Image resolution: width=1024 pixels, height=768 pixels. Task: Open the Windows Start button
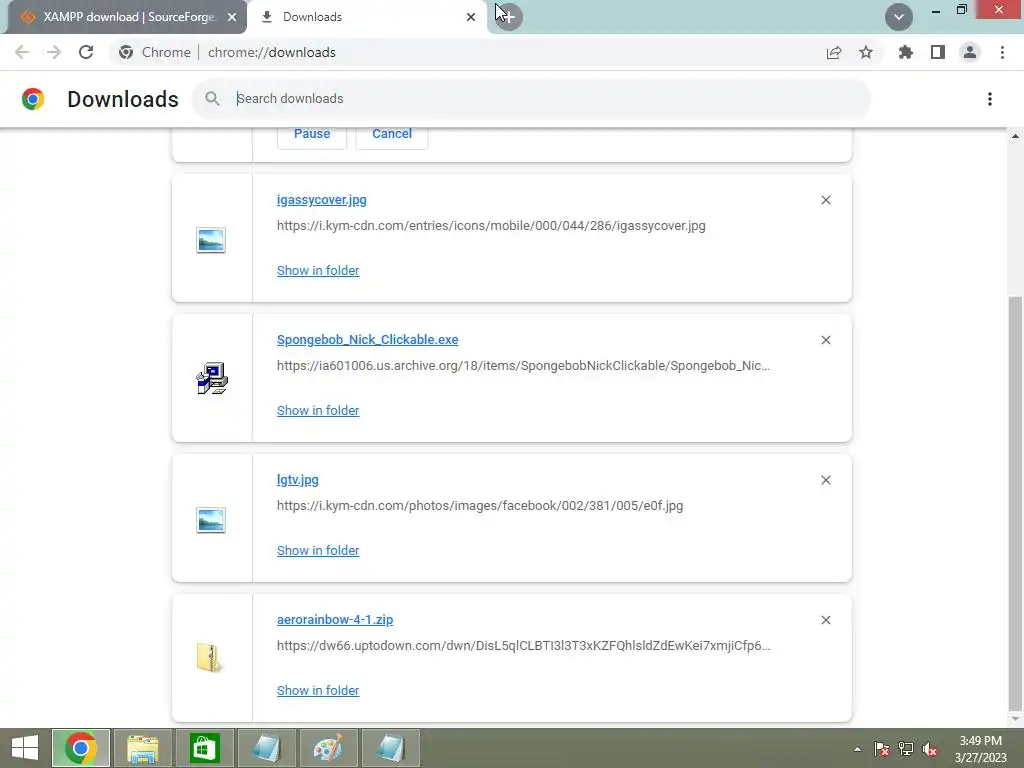coord(25,748)
